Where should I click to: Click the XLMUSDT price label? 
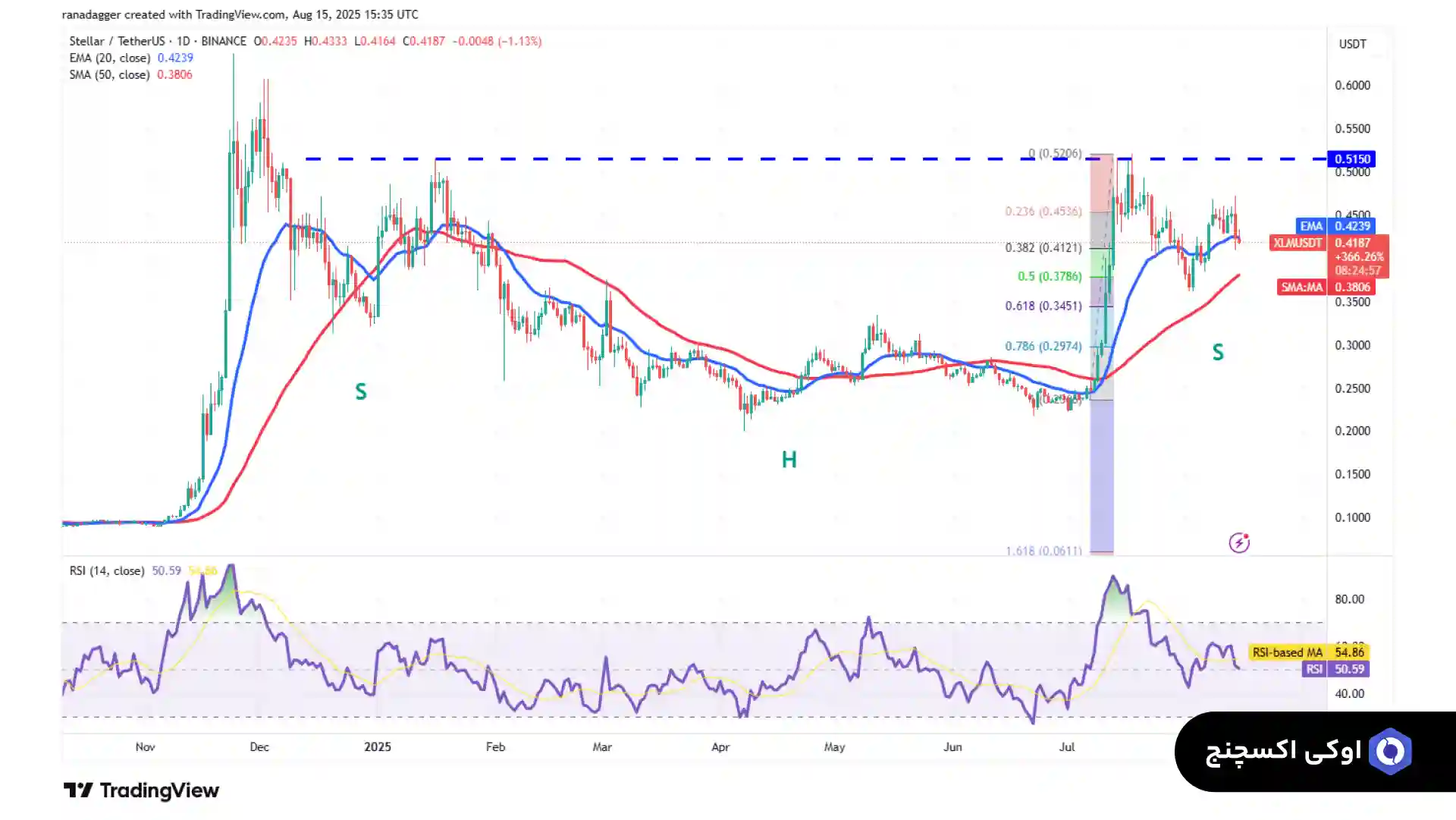1298,243
